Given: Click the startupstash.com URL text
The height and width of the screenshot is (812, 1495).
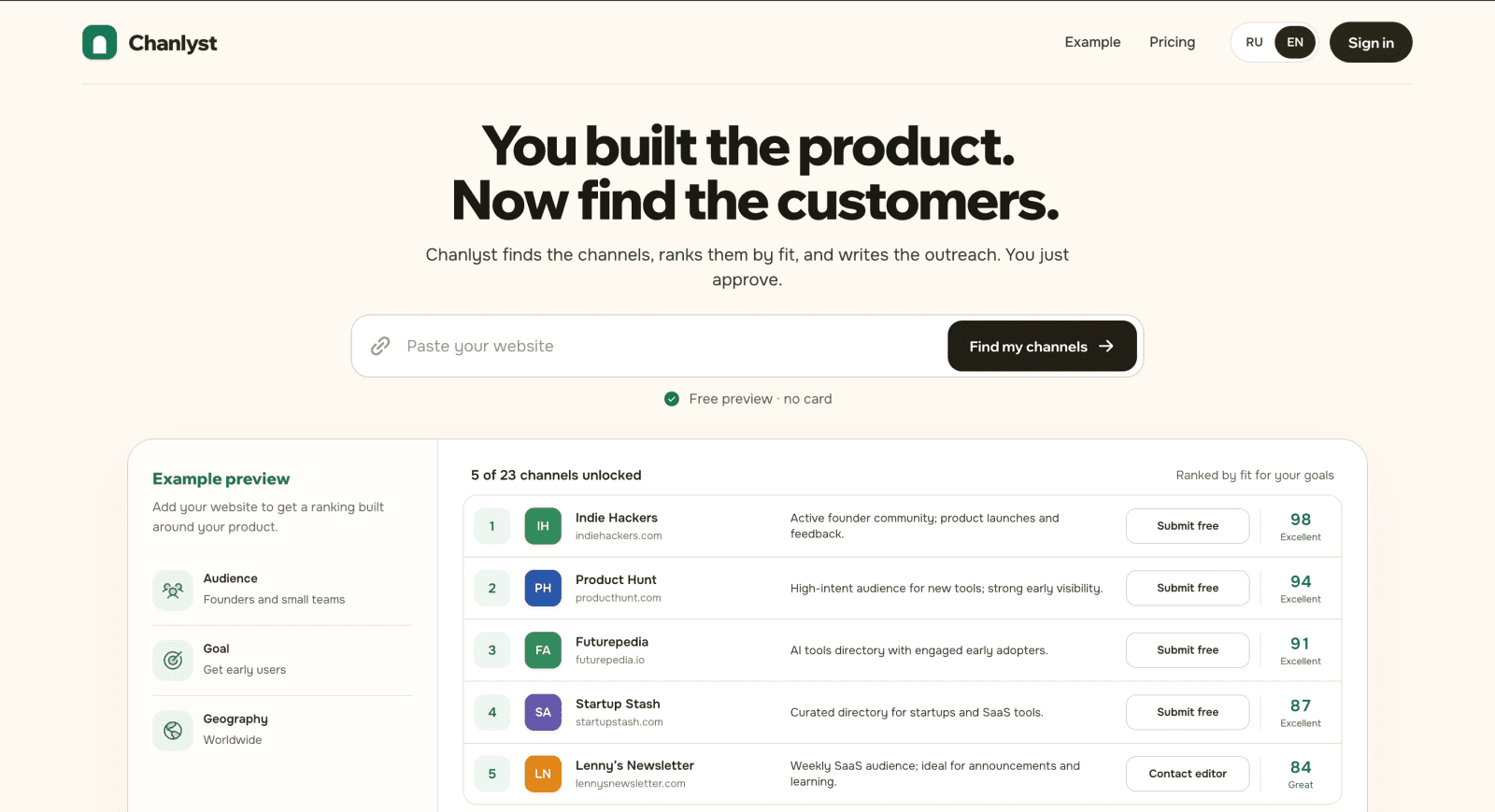Looking at the screenshot, I should coord(619,722).
